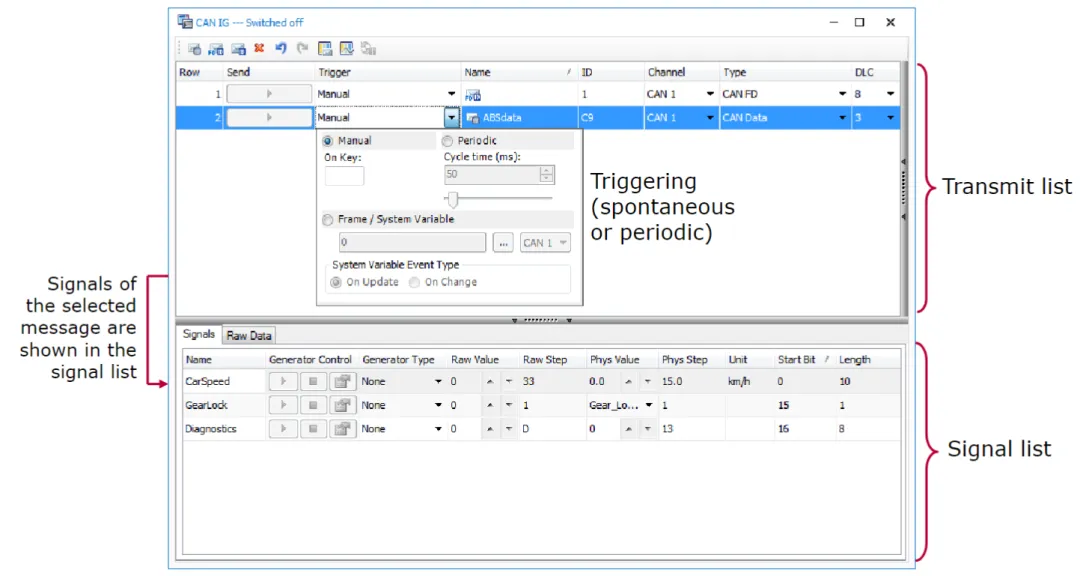Open the DLC dropdown in row 1
The height and width of the screenshot is (576, 1080).
[x=890, y=94]
